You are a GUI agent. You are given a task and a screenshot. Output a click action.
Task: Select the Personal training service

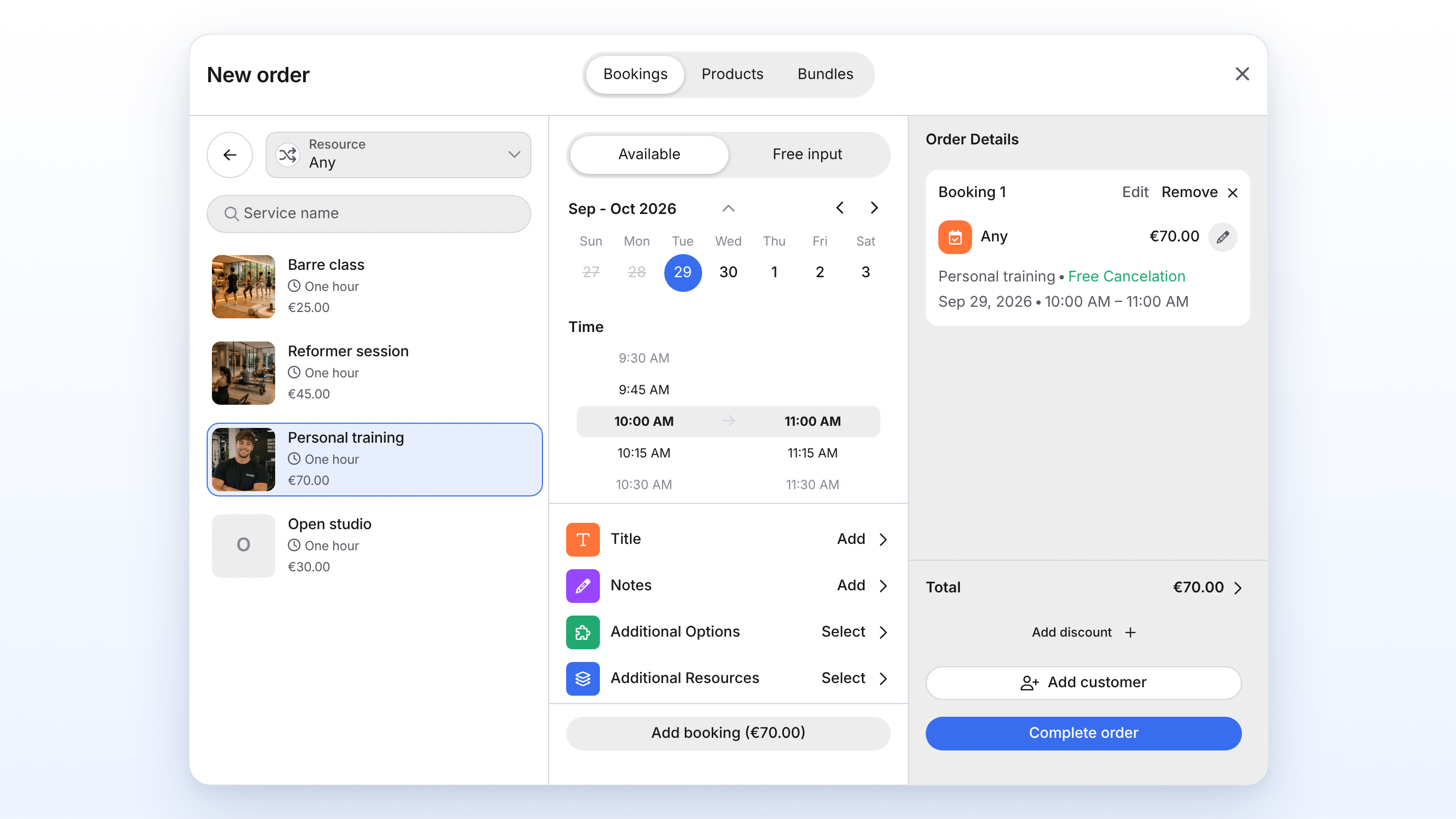coord(374,460)
